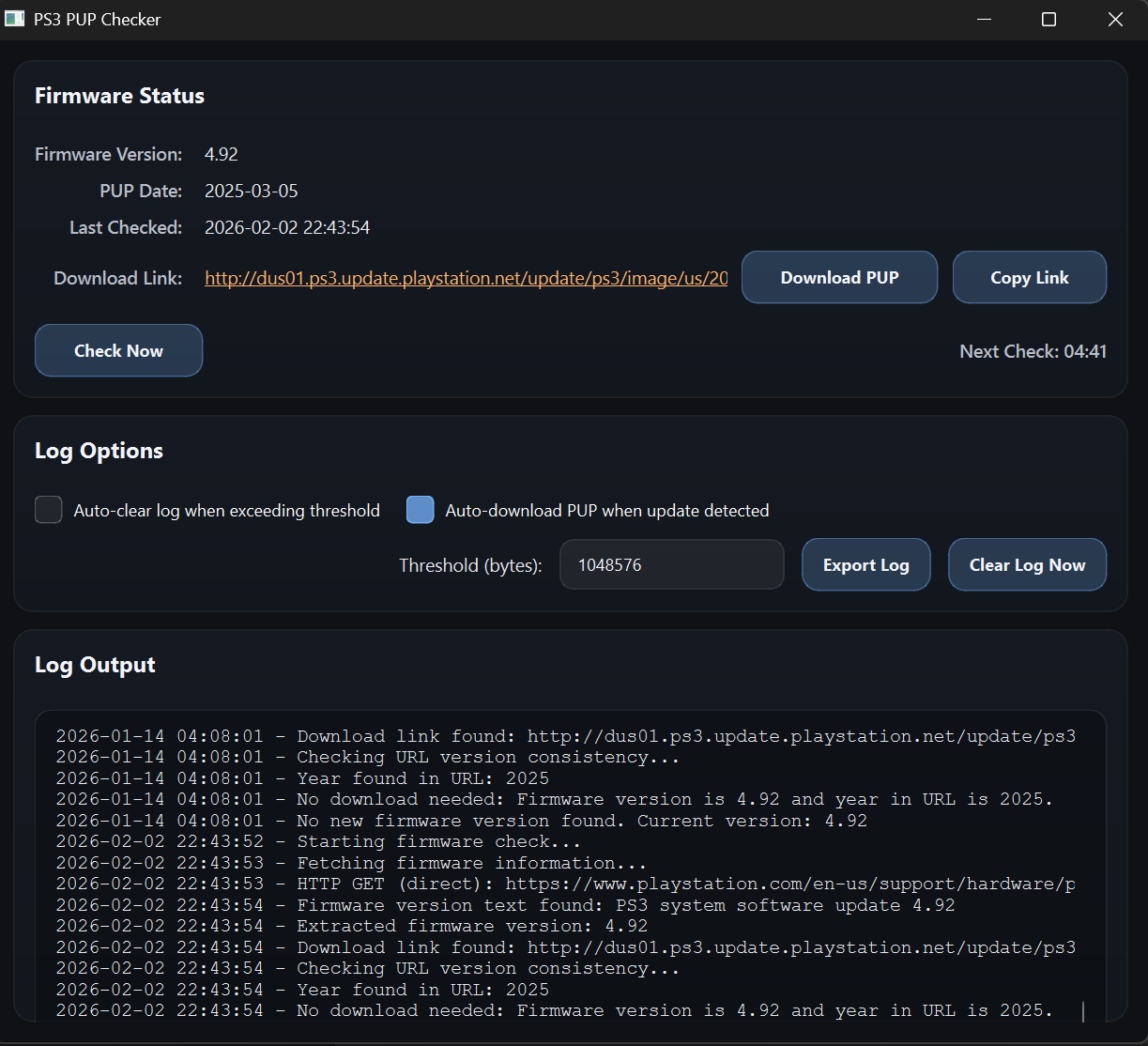Click the 2026-01-14 'Checking URL version consistency' line
The image size is (1148, 1046).
point(368,757)
